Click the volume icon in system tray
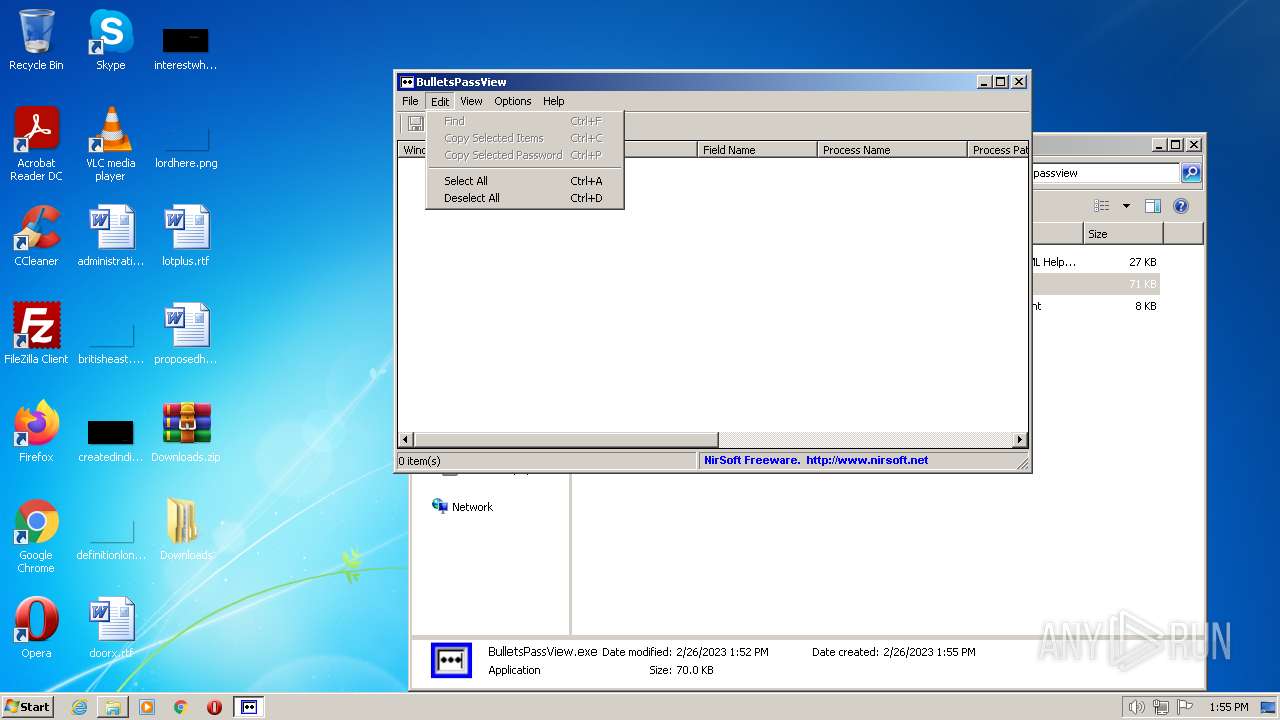The width and height of the screenshot is (1280, 720). [1136, 707]
